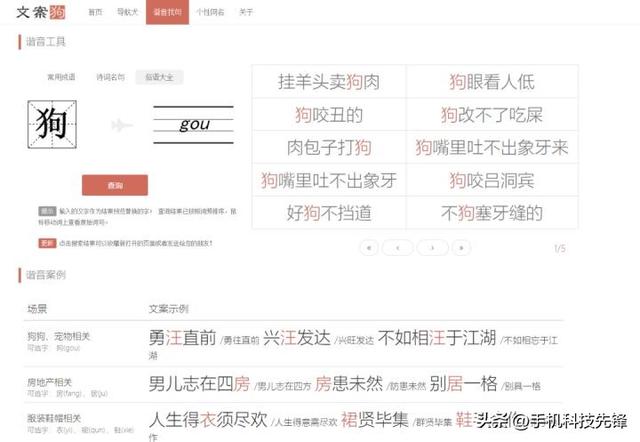640x442 pixels.
Task: Switch to the 常用成语 source tab
Action: [61, 77]
